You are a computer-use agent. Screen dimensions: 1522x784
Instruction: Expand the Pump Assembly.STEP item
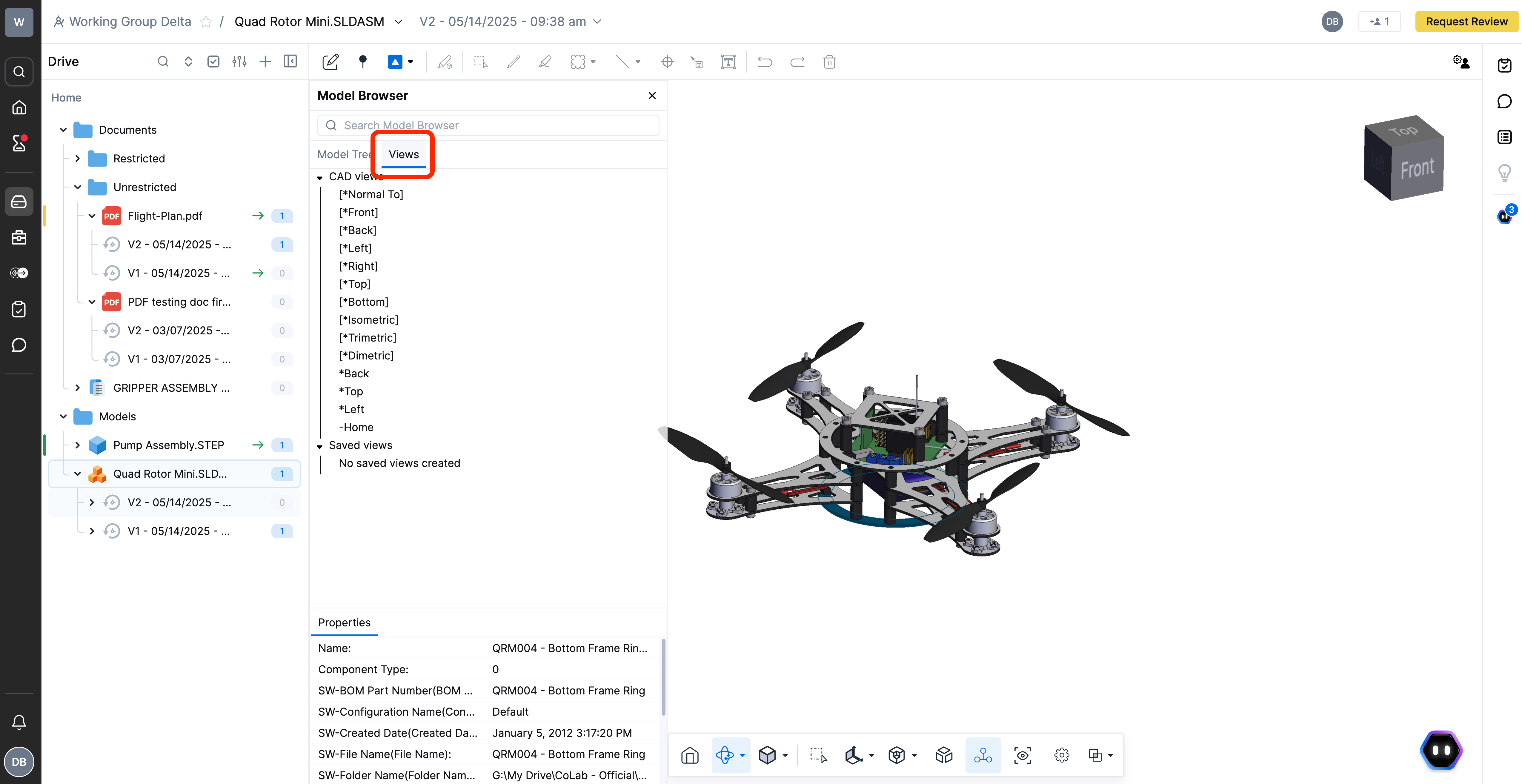tap(77, 445)
